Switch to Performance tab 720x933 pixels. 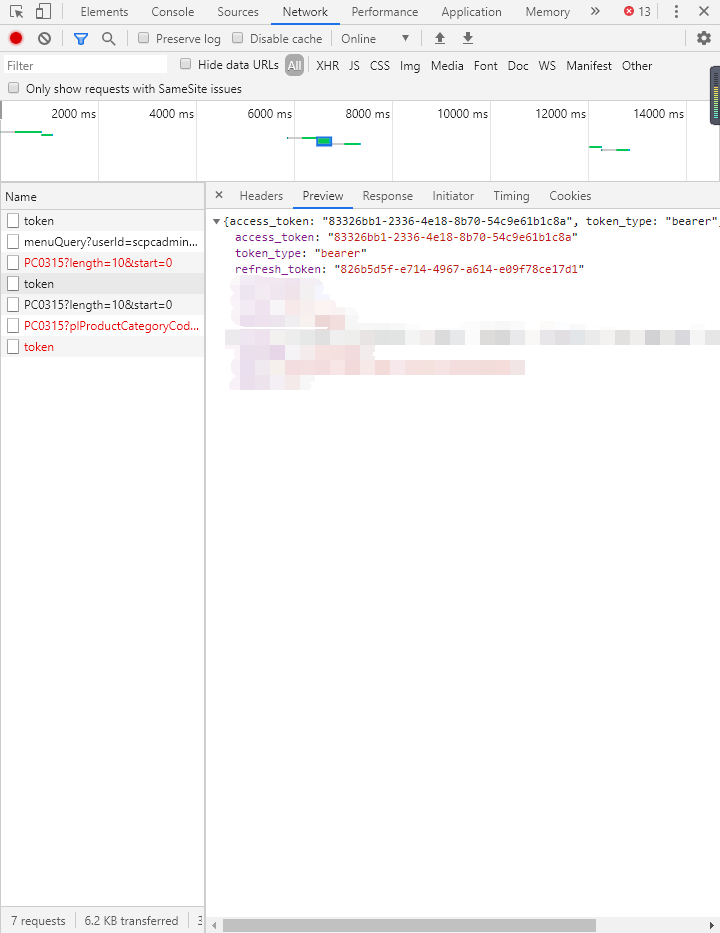384,12
